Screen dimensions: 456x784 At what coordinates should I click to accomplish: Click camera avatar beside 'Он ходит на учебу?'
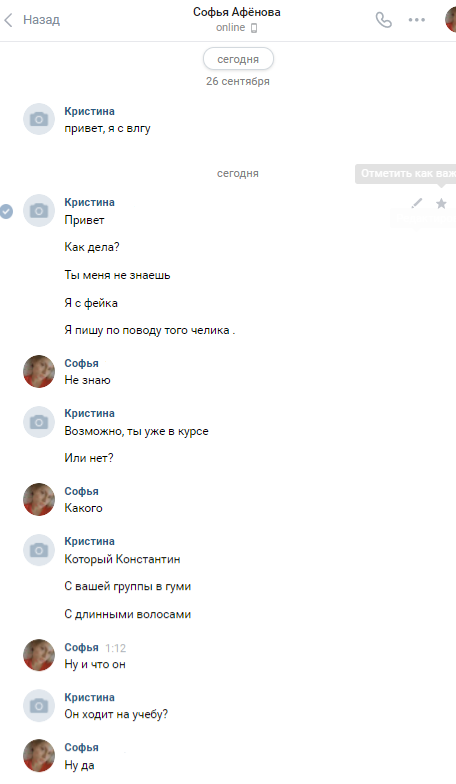pos(39,706)
